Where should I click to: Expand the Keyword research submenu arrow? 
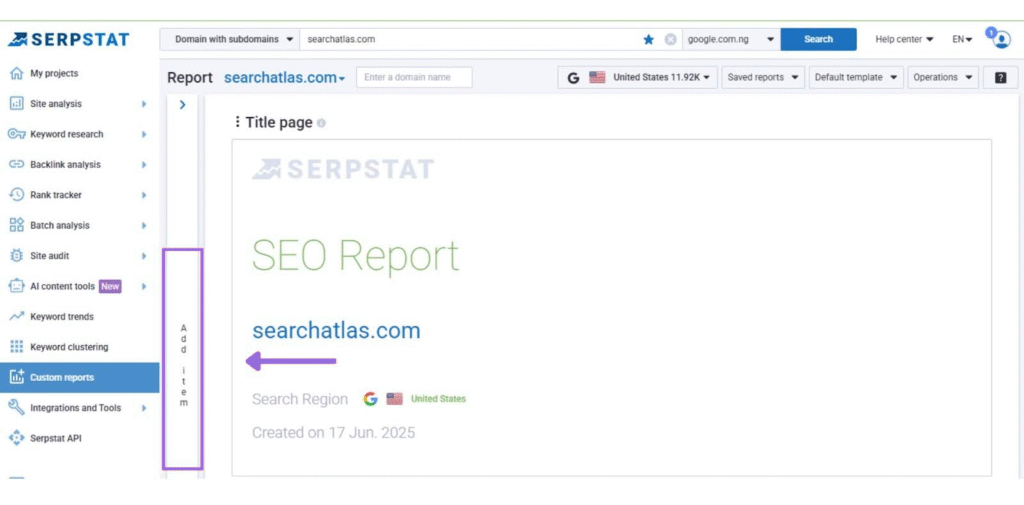[144, 135]
